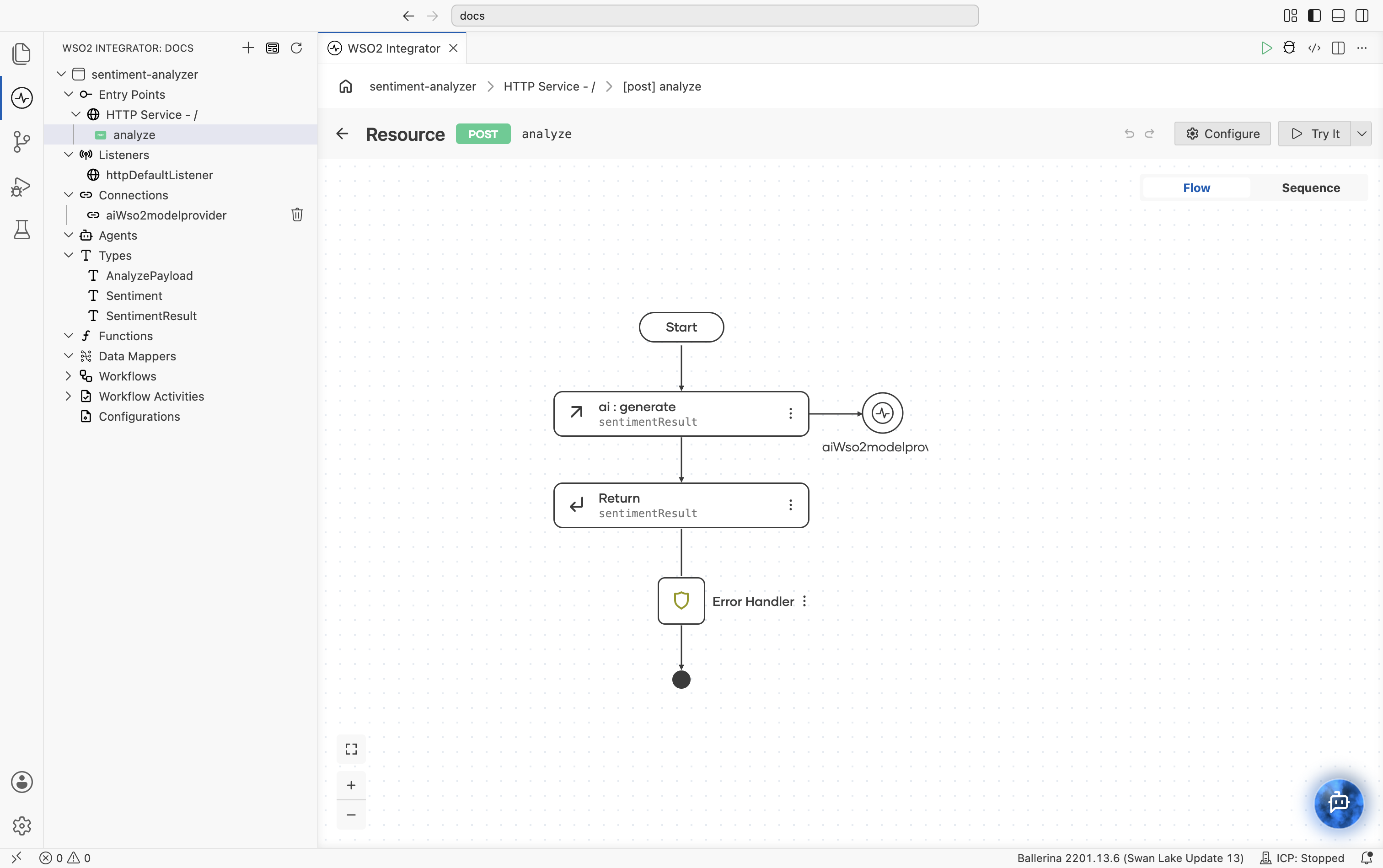
Task: Zoom out the flow diagram
Action: (x=351, y=814)
